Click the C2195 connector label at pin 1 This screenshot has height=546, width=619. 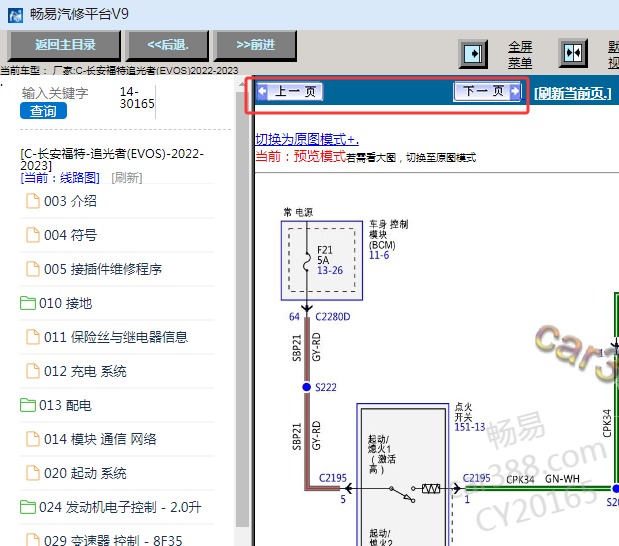pyautogui.click(x=476, y=478)
